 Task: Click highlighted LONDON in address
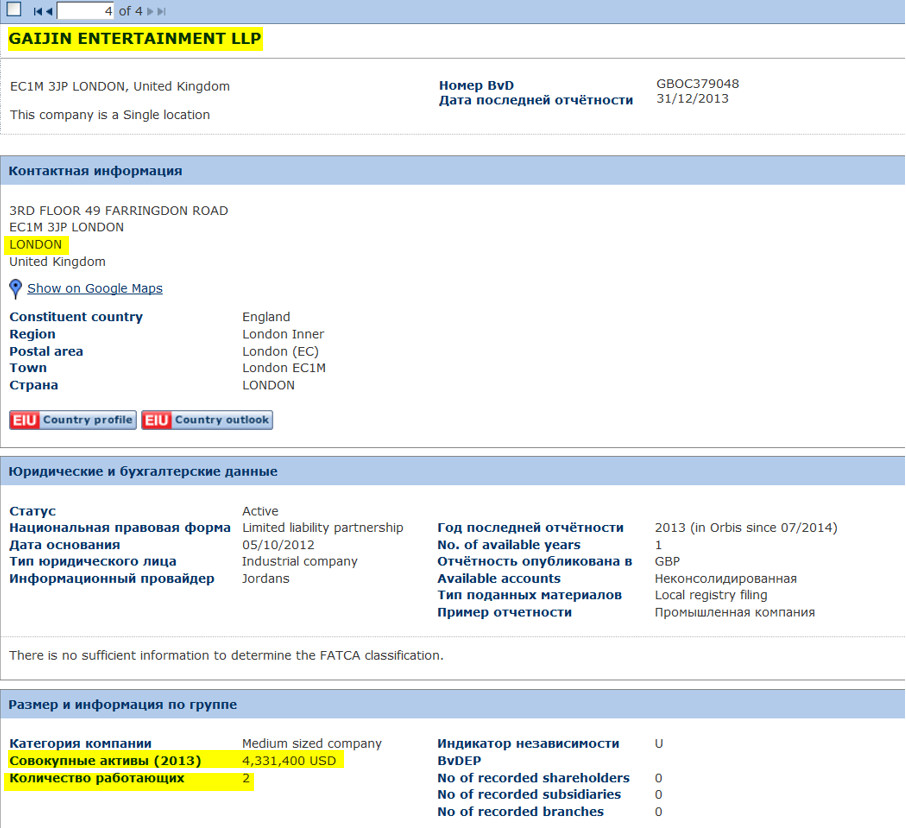[x=35, y=244]
